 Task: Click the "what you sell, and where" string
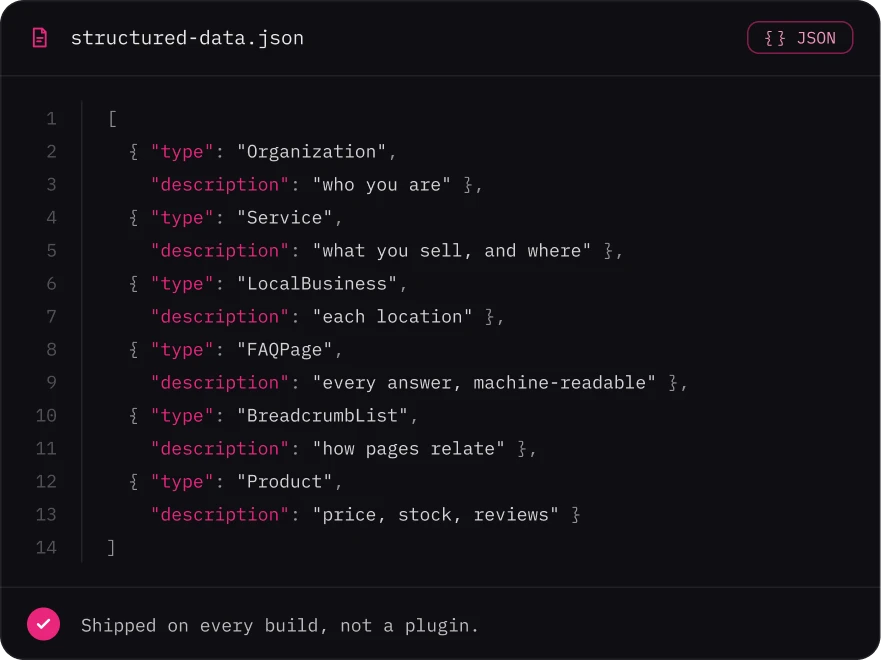click(x=452, y=251)
